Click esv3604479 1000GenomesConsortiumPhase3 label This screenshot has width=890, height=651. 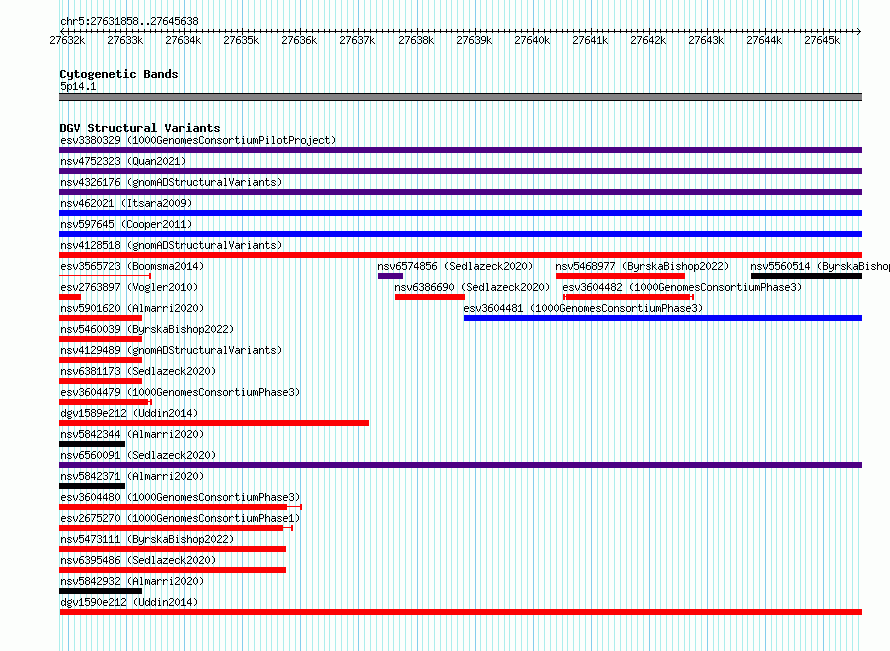tap(180, 392)
